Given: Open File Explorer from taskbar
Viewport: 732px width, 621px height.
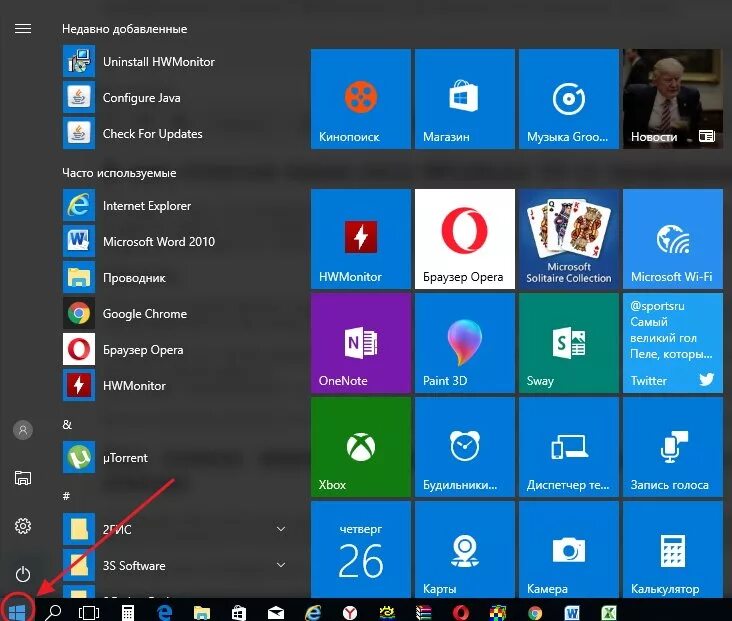Looking at the screenshot, I should [x=202, y=612].
